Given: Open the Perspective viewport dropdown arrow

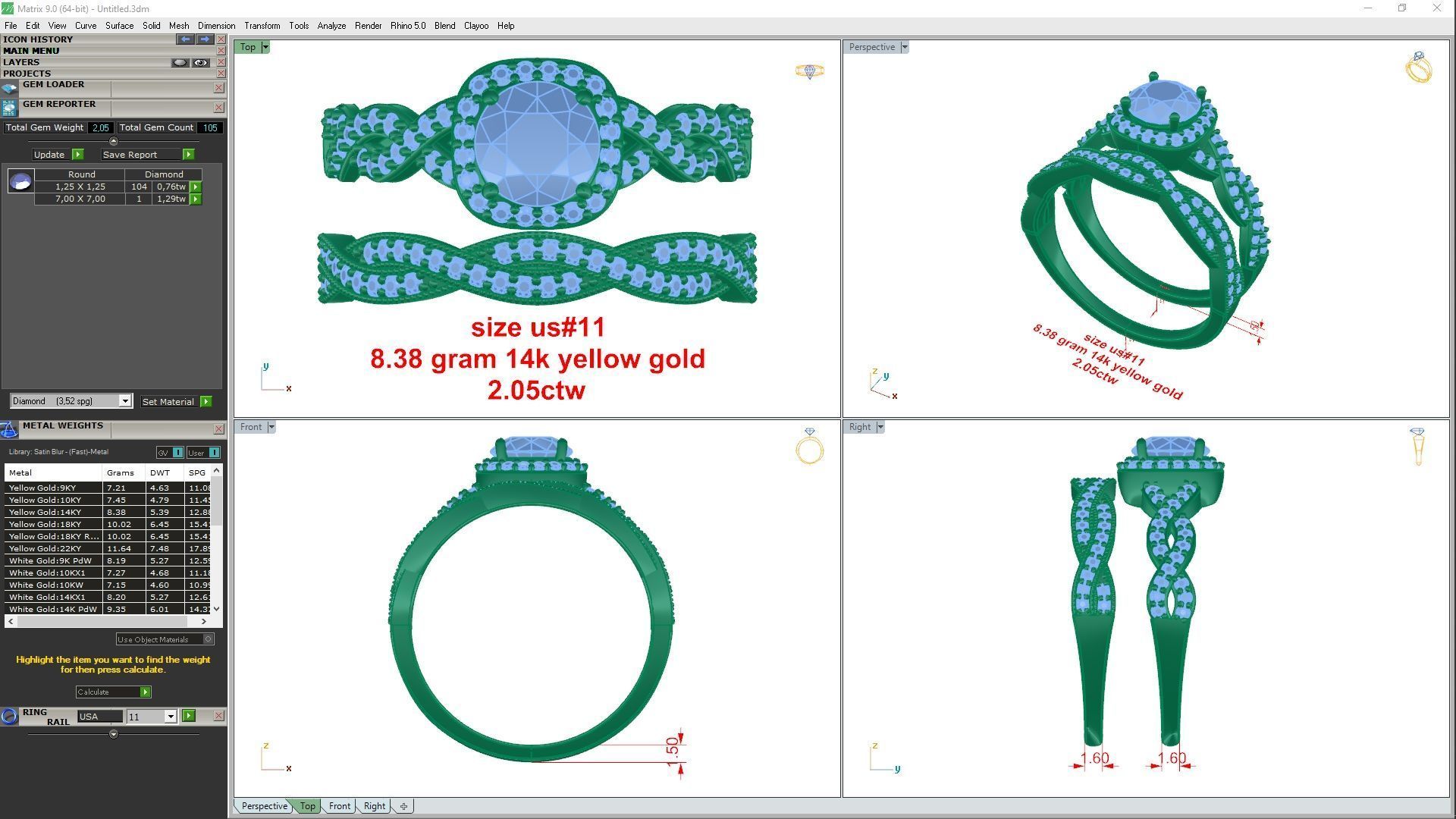Looking at the screenshot, I should click(x=905, y=47).
